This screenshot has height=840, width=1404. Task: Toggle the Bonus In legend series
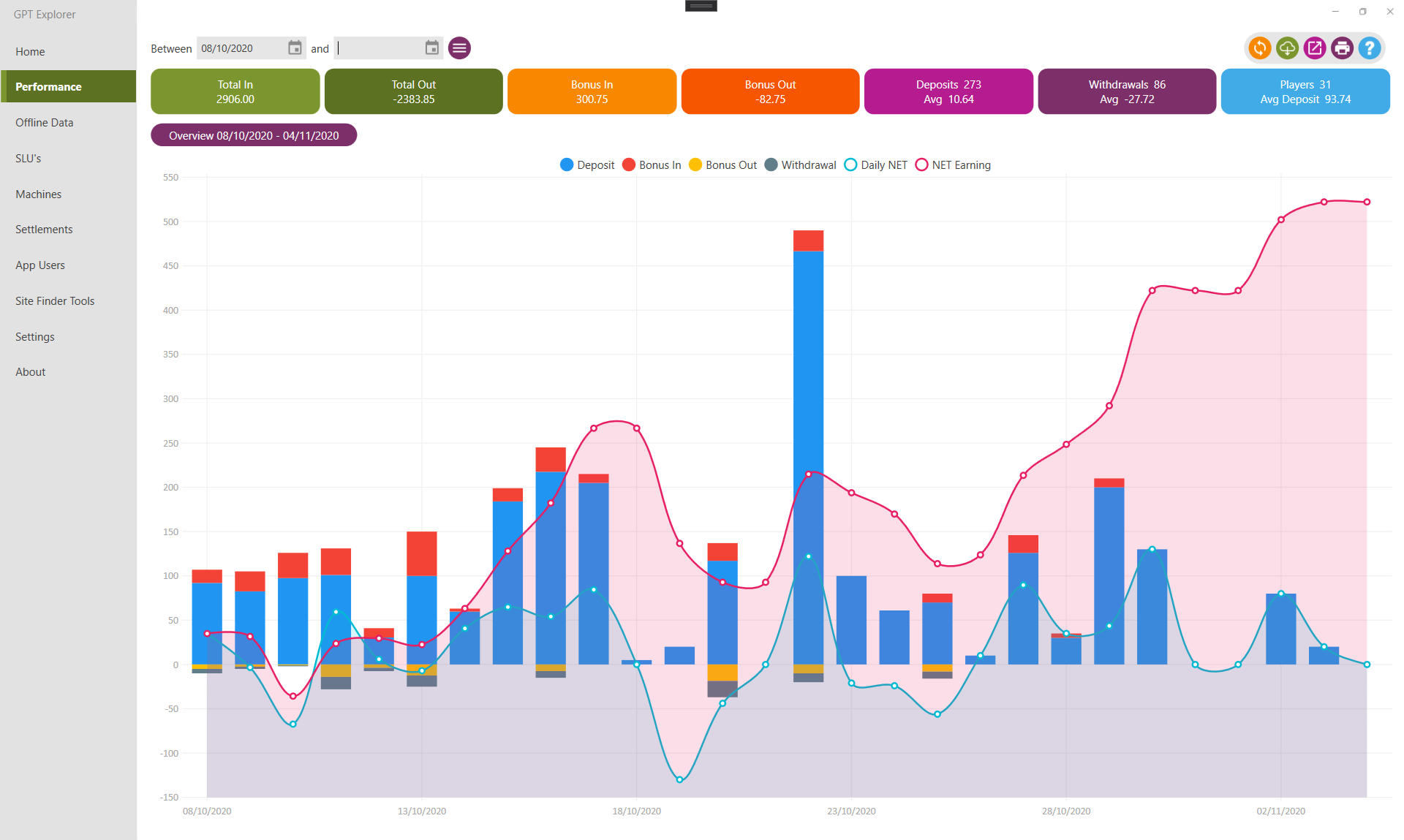pyautogui.click(x=651, y=165)
